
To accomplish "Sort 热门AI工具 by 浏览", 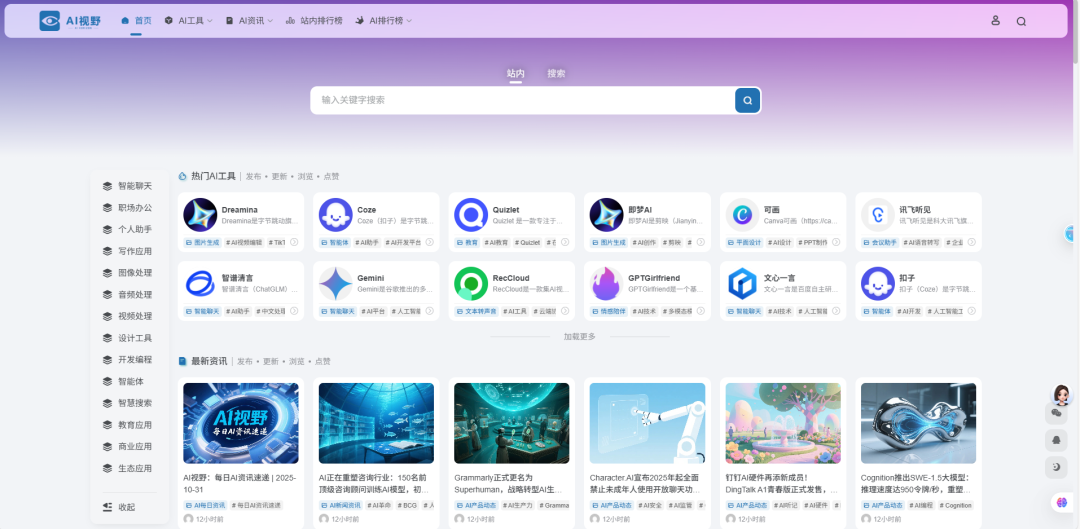I will click(305, 176).
